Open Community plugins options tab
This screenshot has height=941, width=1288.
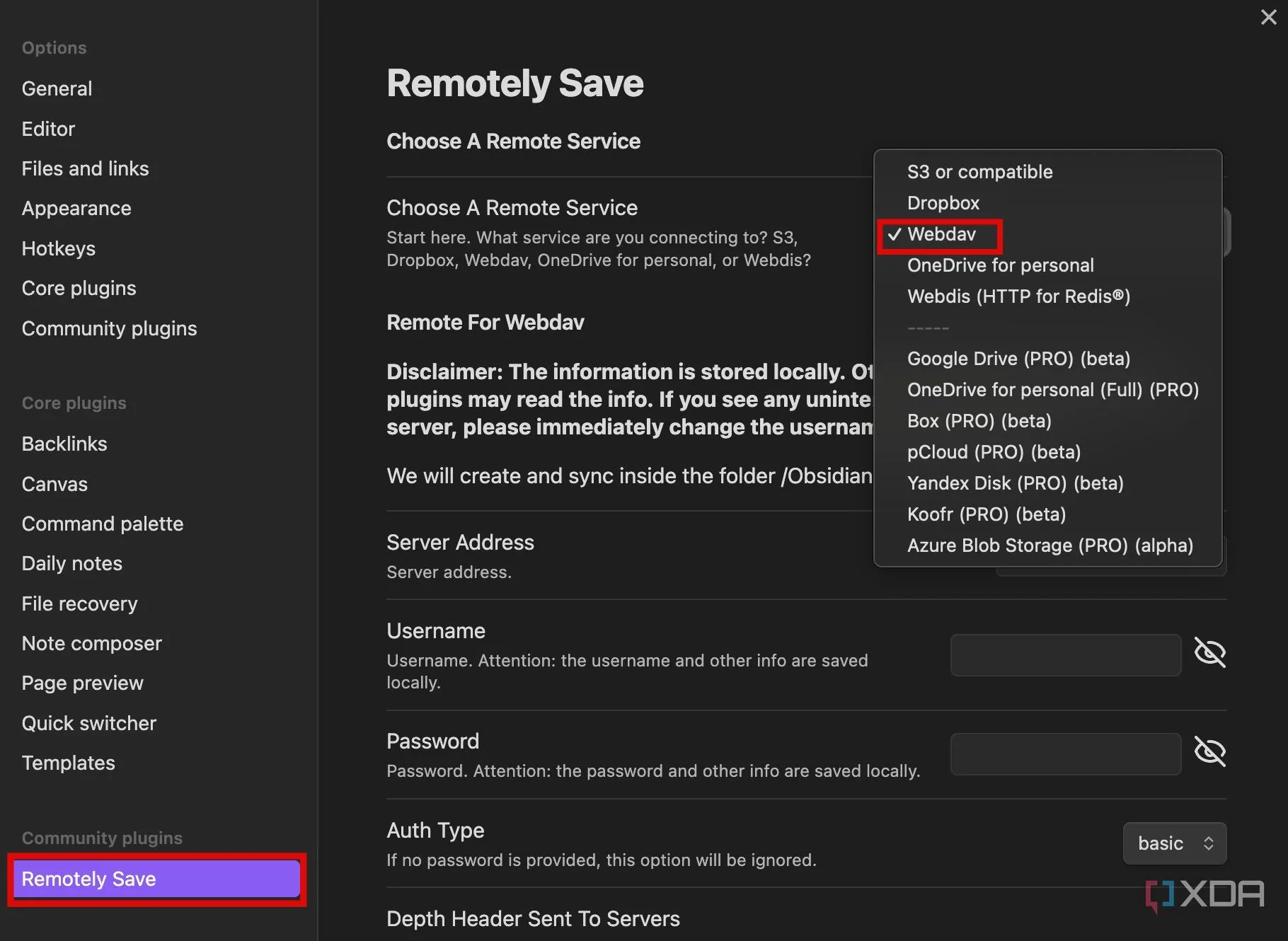coord(109,328)
